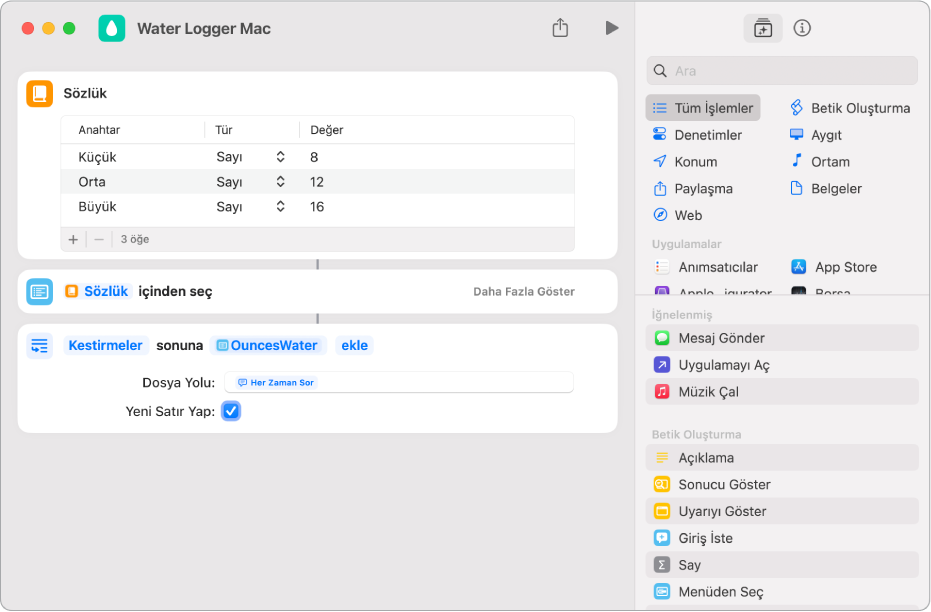Click the green Mesaj Gönder icon
The width and height of the screenshot is (931, 612).
click(661, 338)
